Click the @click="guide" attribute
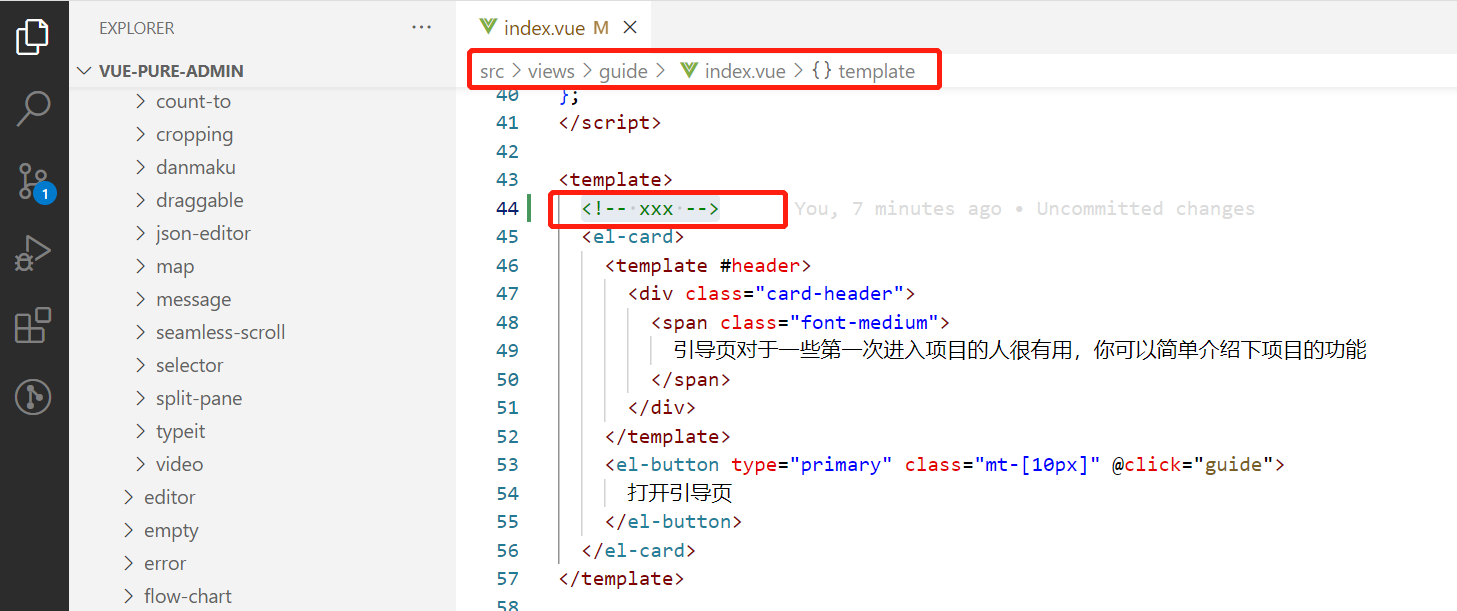The height and width of the screenshot is (611, 1457). click(x=1192, y=464)
